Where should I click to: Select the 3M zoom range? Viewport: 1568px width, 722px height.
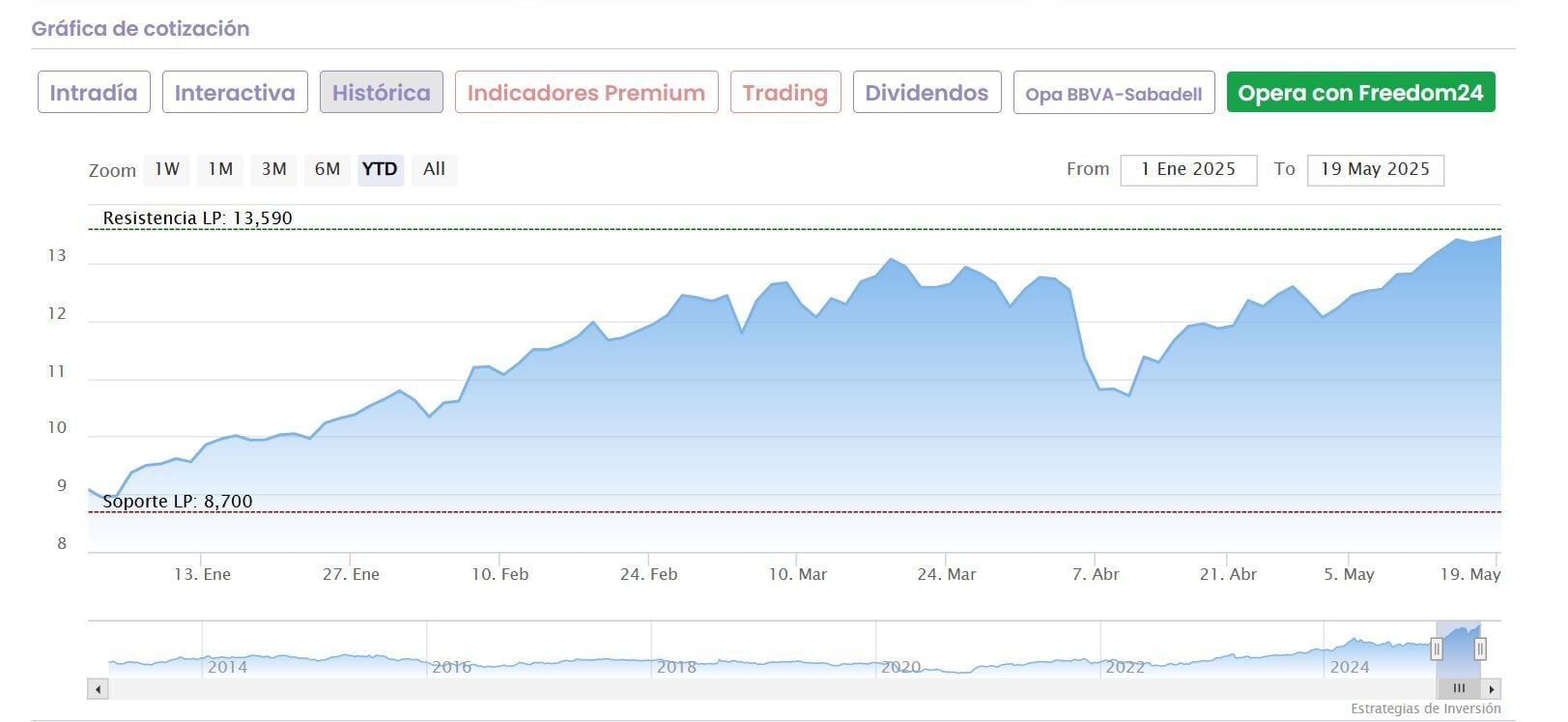click(x=273, y=169)
